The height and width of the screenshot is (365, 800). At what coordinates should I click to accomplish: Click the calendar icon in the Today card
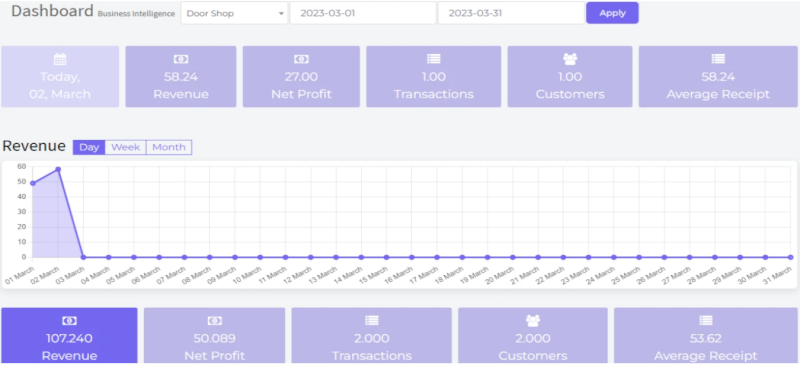60,59
